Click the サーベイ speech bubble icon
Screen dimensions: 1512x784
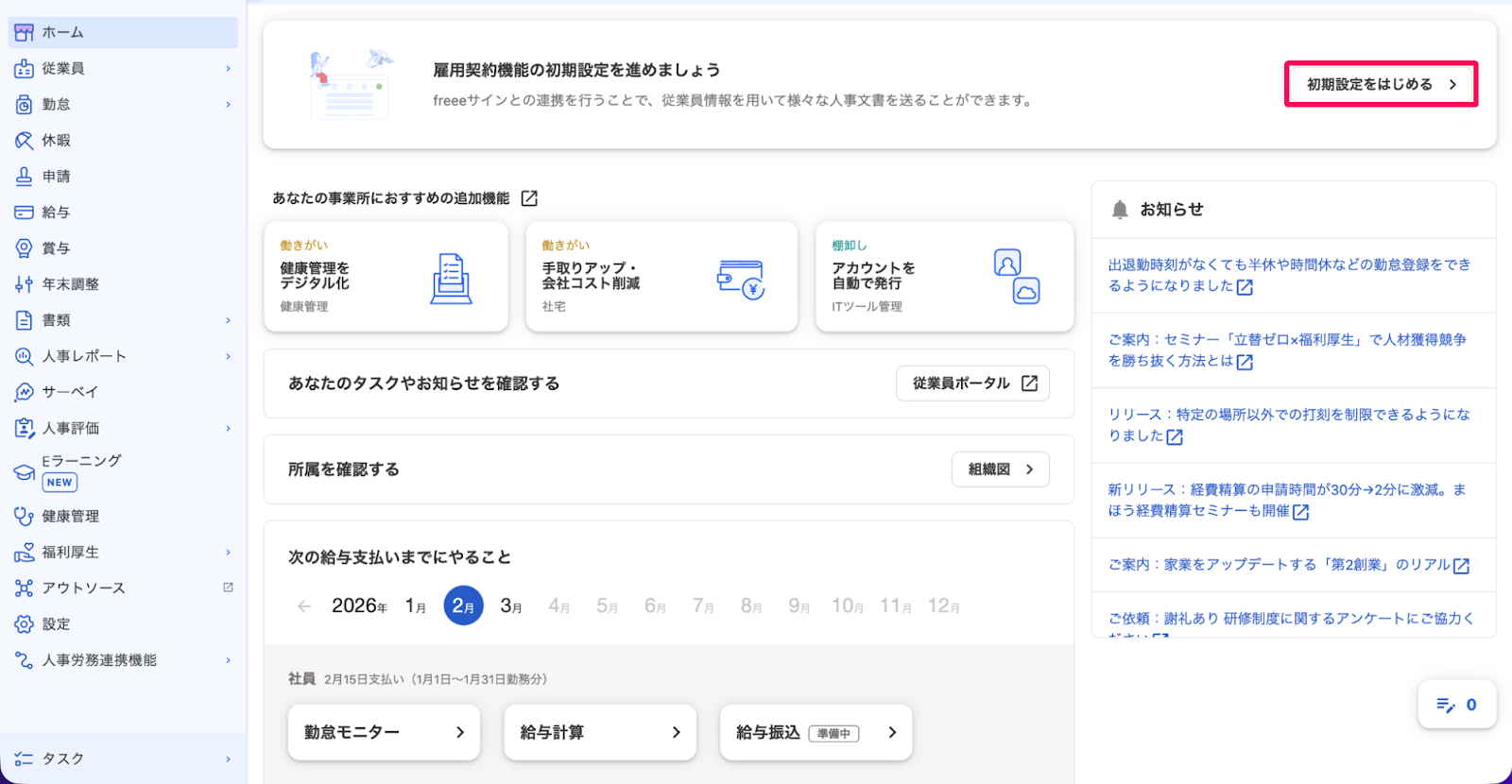point(24,392)
